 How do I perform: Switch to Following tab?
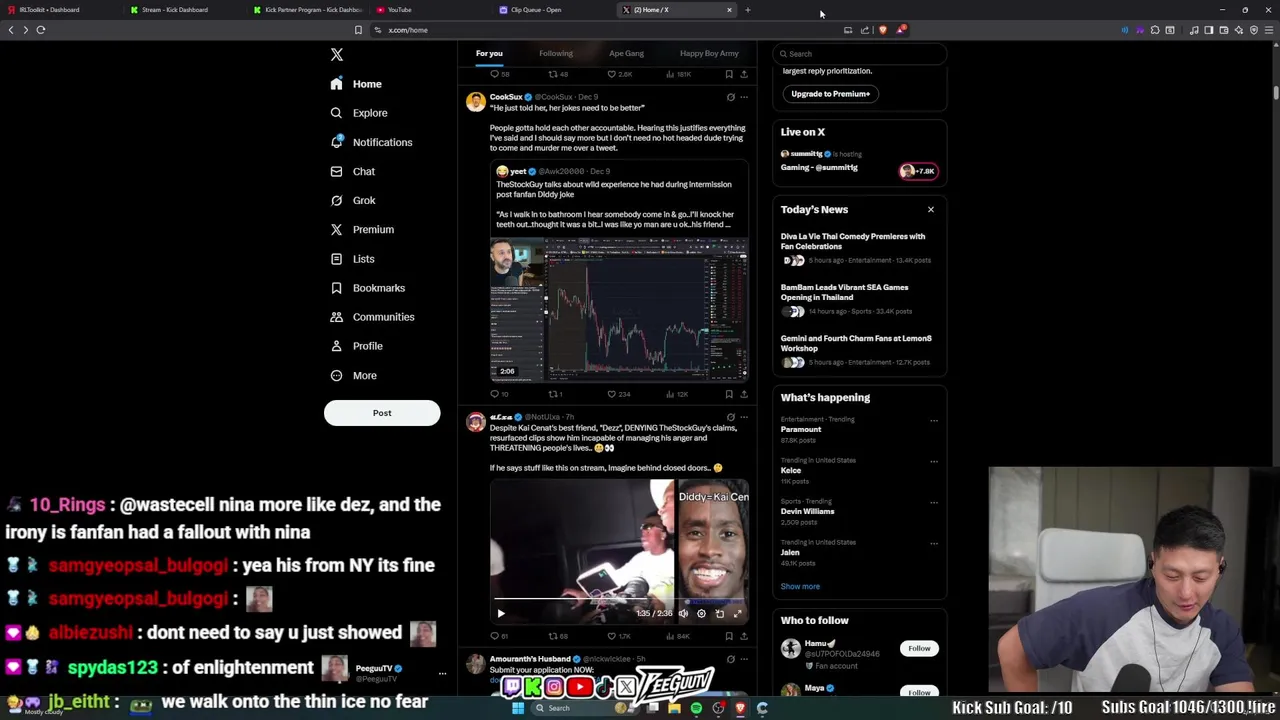556,53
